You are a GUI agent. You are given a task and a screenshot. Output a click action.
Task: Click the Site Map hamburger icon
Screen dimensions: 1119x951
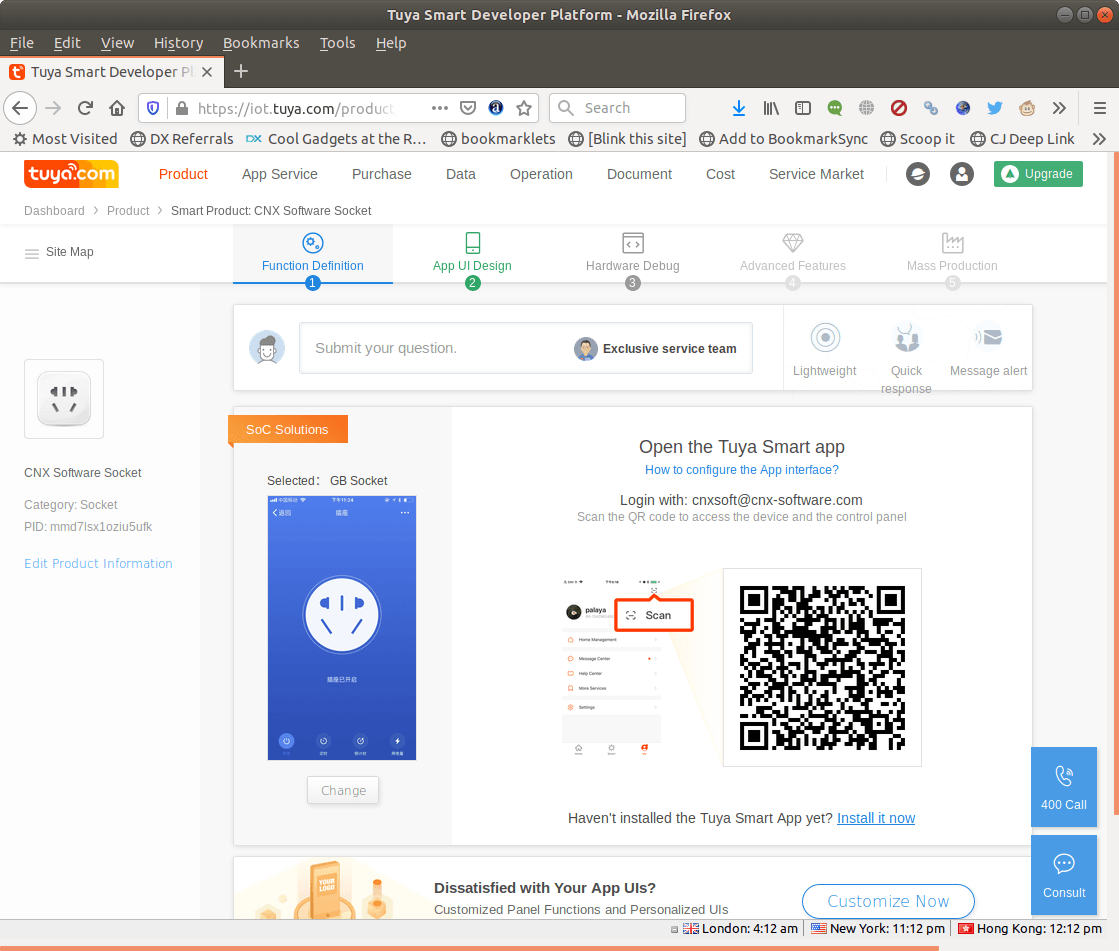[31, 253]
